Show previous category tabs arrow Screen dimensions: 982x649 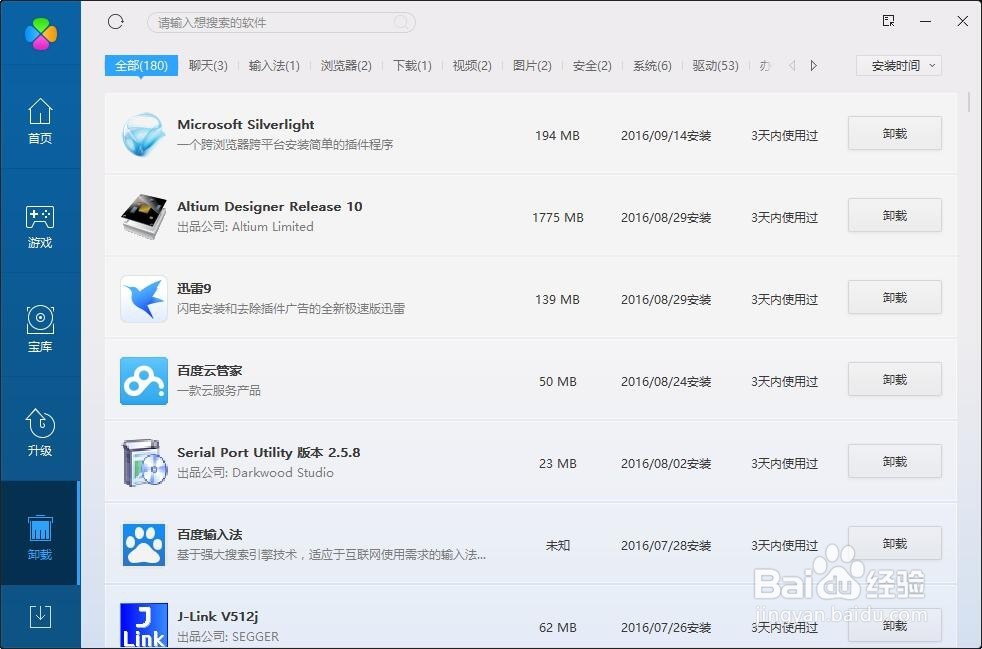click(792, 66)
